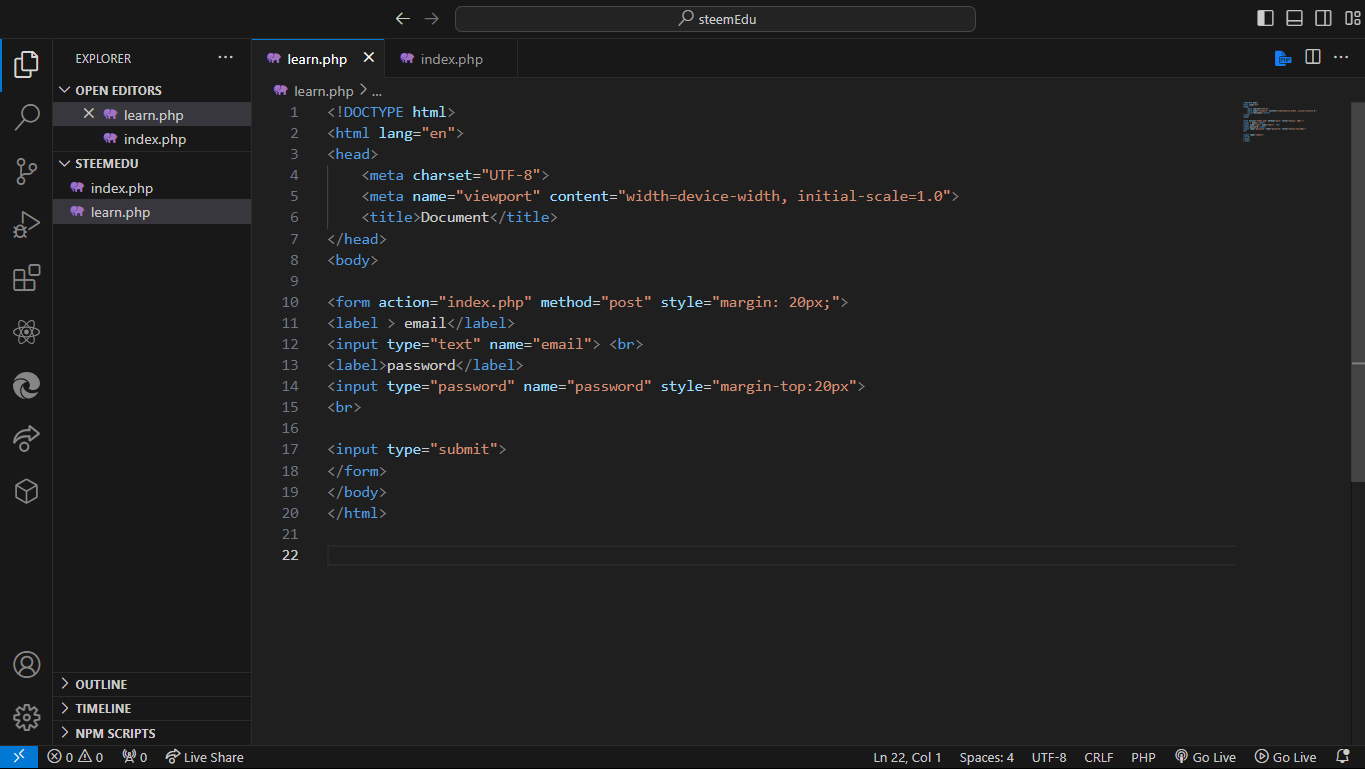Click the notifications bell in status bar

tap(1342, 757)
